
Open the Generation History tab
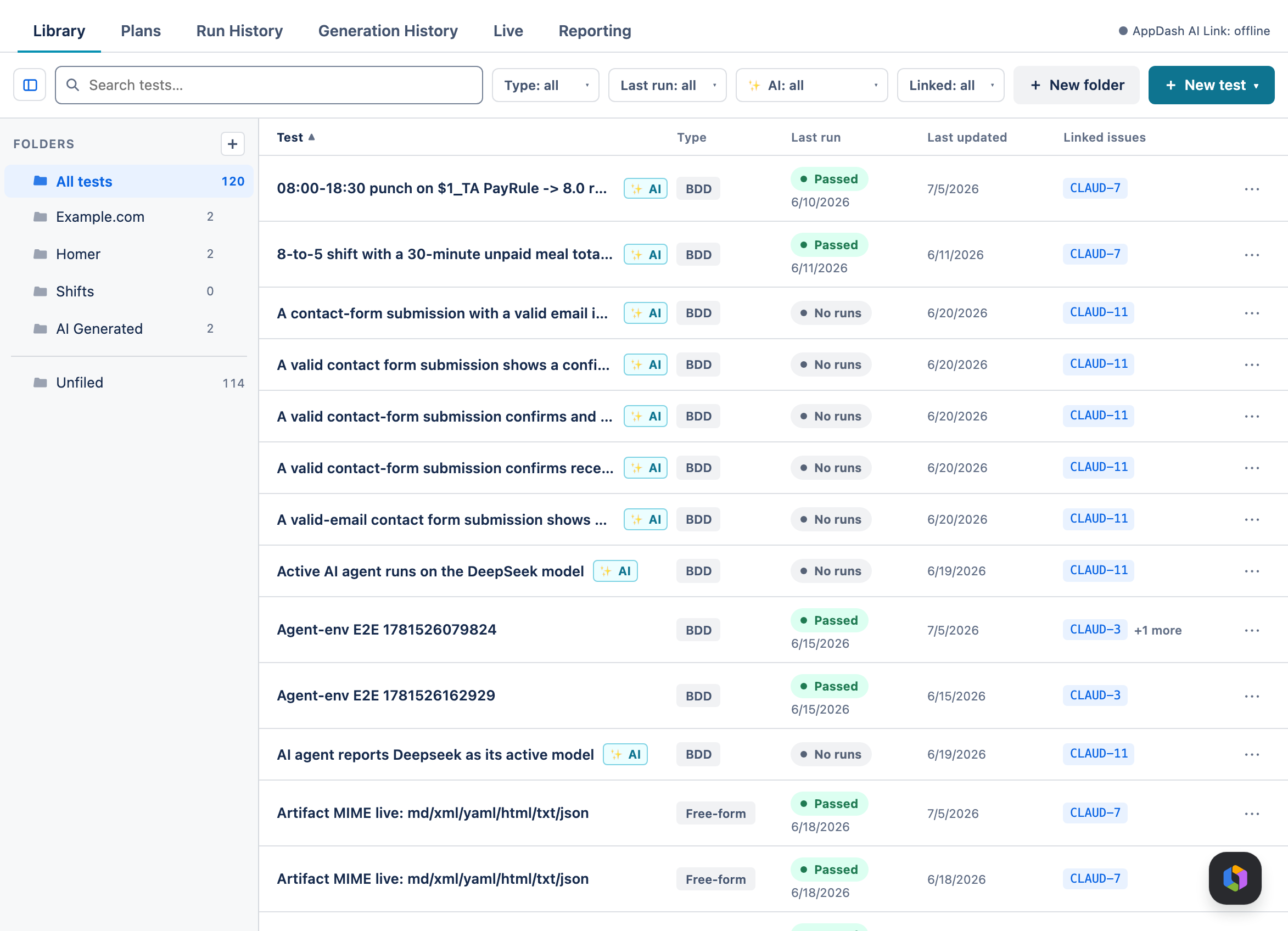(388, 31)
